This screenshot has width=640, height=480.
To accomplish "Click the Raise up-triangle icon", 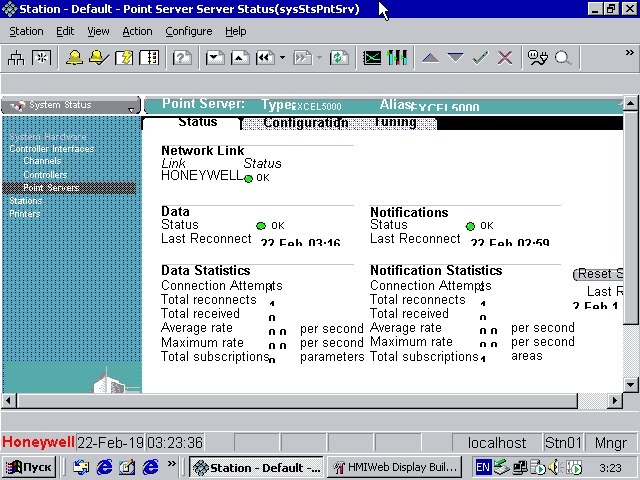I will [430, 58].
